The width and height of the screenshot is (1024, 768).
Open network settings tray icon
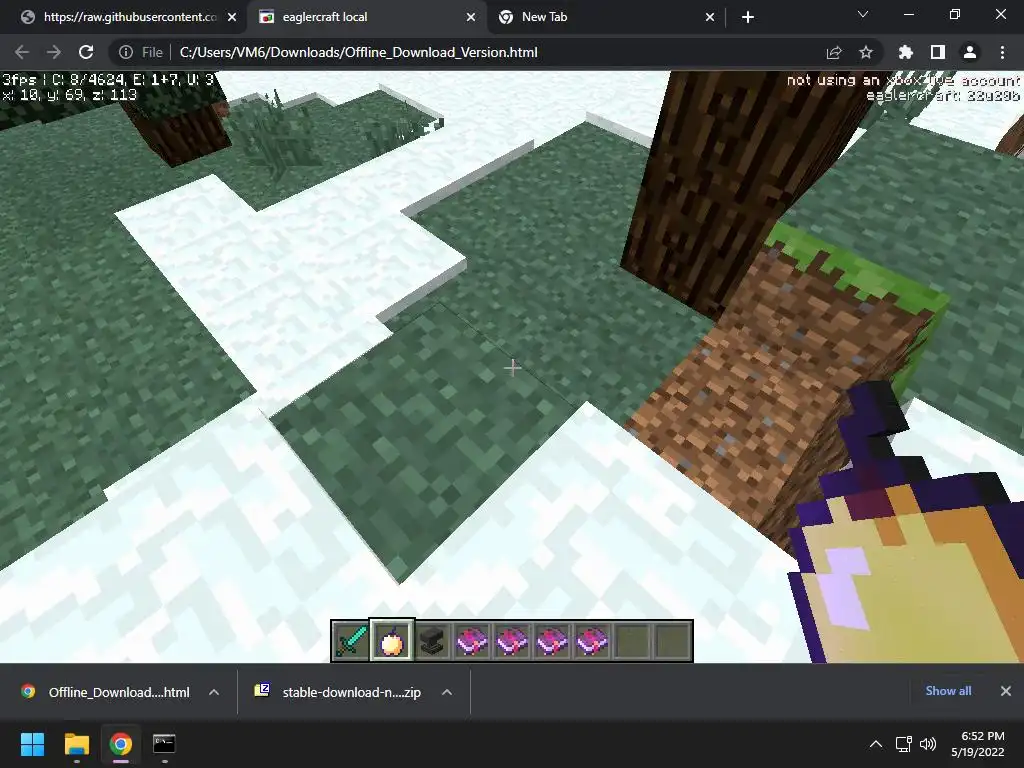point(904,744)
